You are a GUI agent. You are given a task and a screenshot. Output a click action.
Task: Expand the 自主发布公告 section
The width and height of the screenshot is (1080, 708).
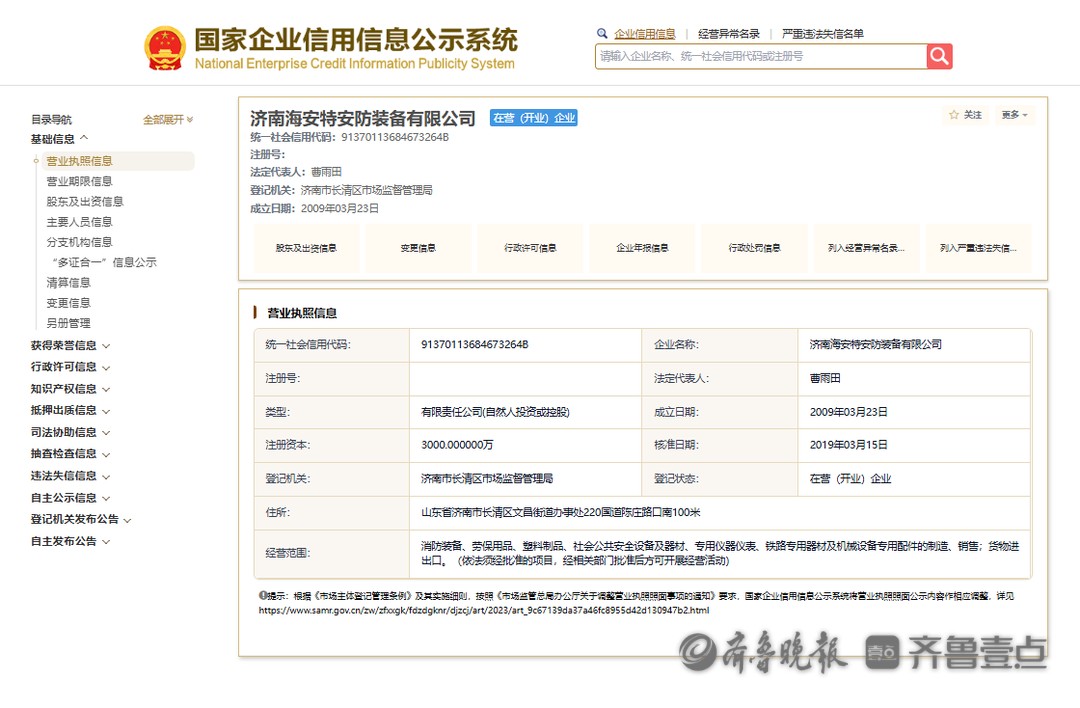click(70, 541)
